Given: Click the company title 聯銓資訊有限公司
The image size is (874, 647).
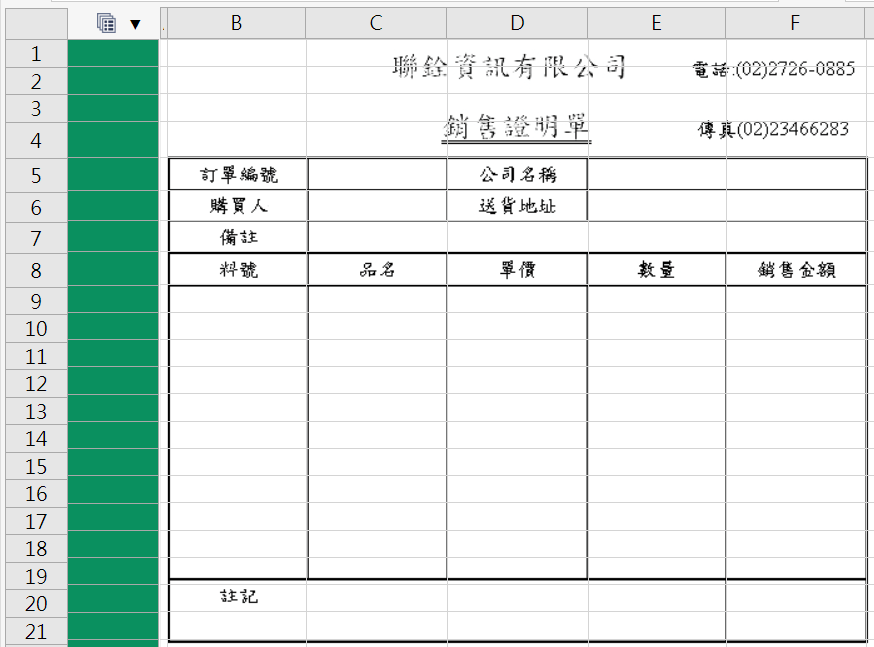Looking at the screenshot, I should click(x=509, y=67).
